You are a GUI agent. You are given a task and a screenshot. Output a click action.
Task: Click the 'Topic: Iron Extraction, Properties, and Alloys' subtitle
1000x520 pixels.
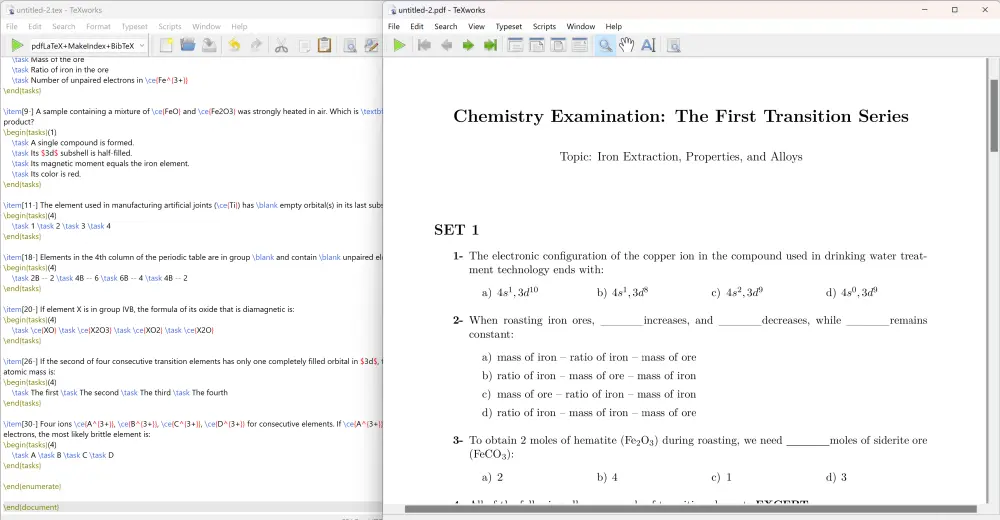[x=680, y=157]
